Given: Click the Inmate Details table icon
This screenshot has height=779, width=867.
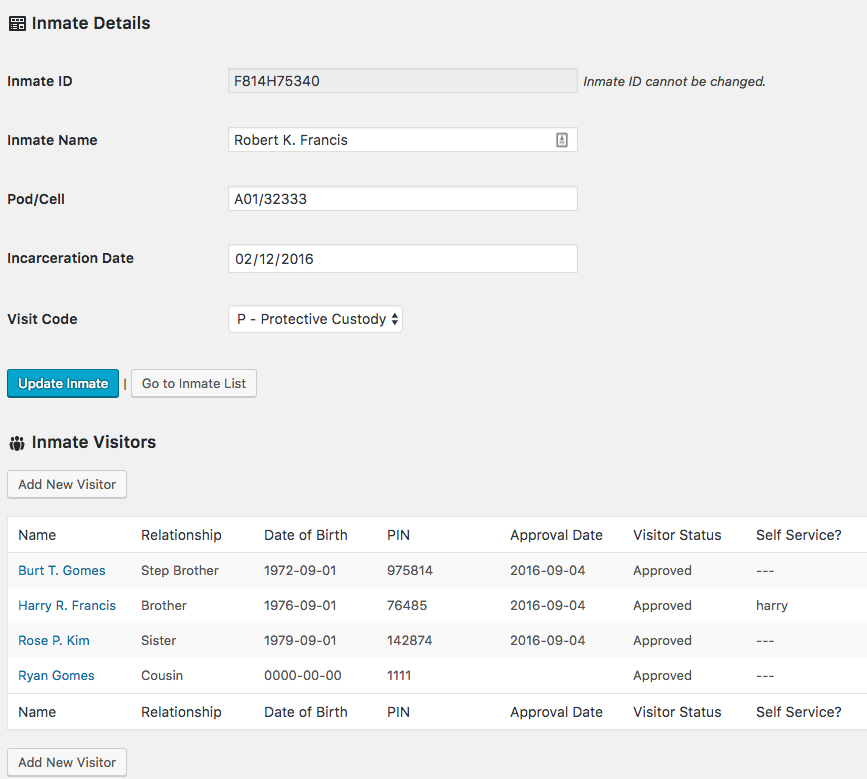Looking at the screenshot, I should [17, 24].
